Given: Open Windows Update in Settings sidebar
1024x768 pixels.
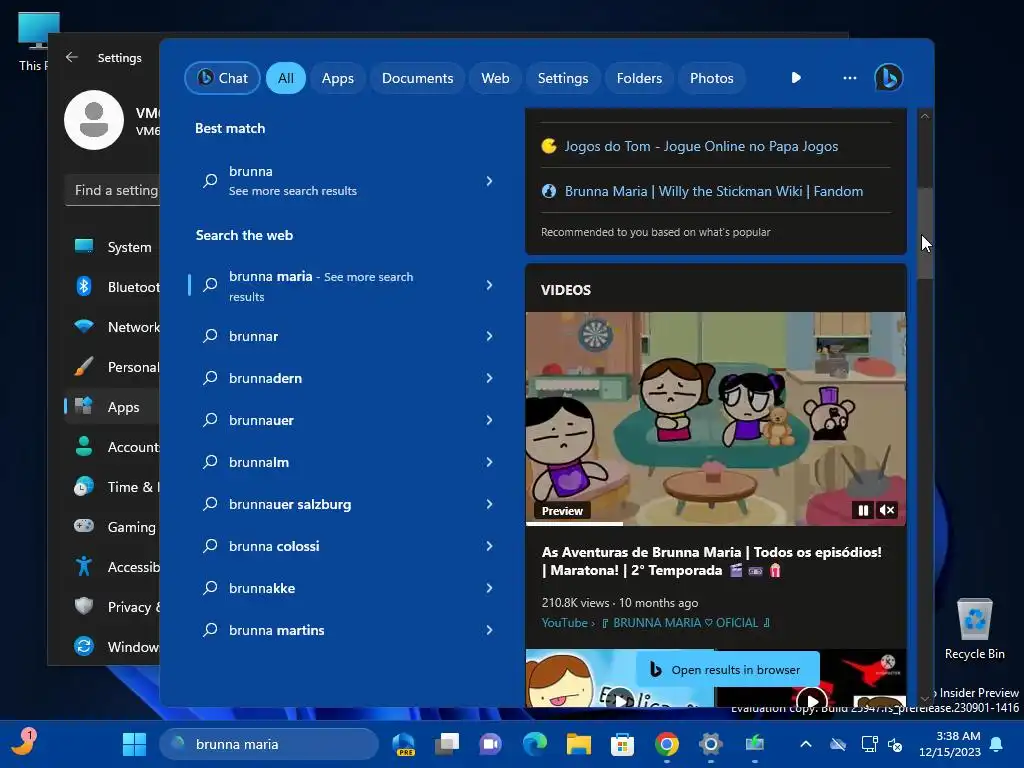Looking at the screenshot, I should click(112, 647).
